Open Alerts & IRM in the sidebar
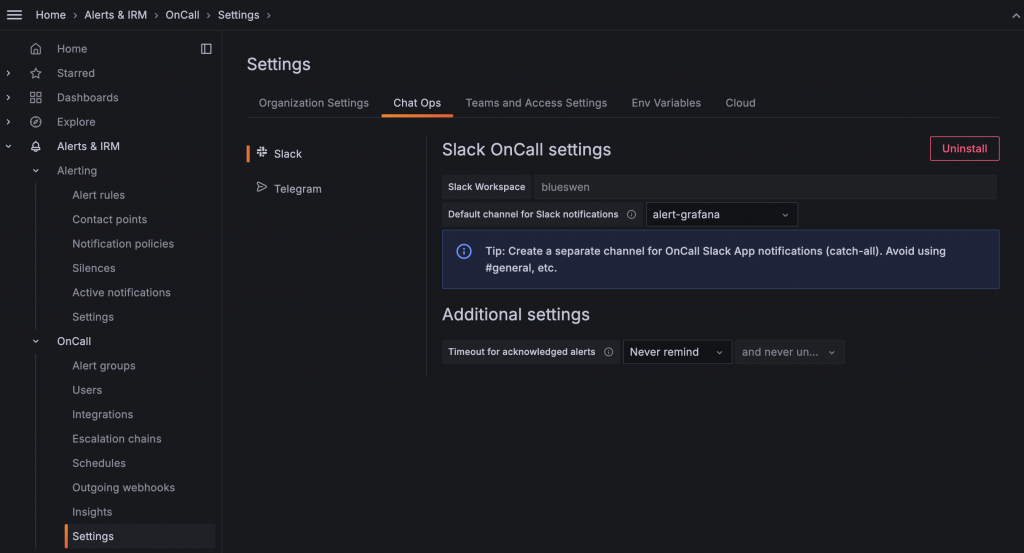 point(88,146)
